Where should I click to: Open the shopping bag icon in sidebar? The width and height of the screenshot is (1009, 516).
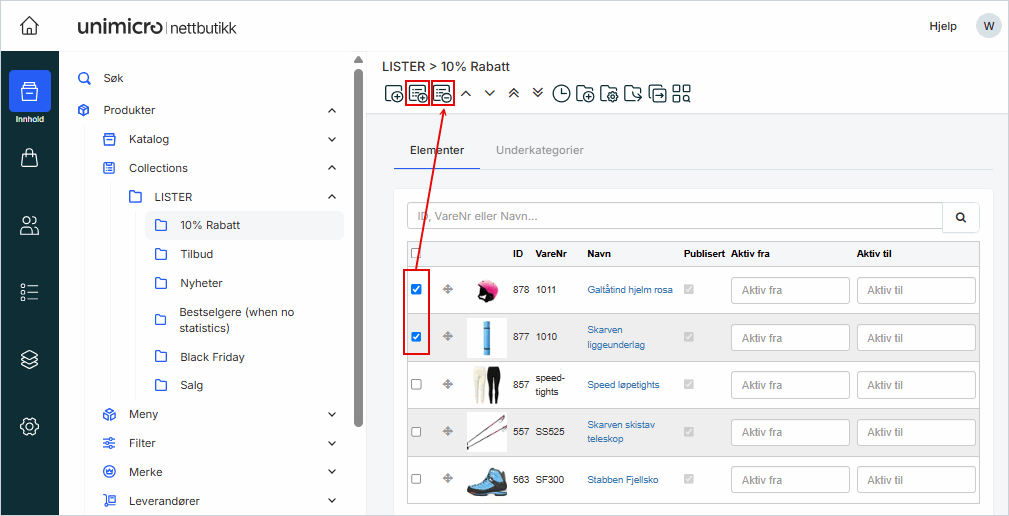(29, 158)
